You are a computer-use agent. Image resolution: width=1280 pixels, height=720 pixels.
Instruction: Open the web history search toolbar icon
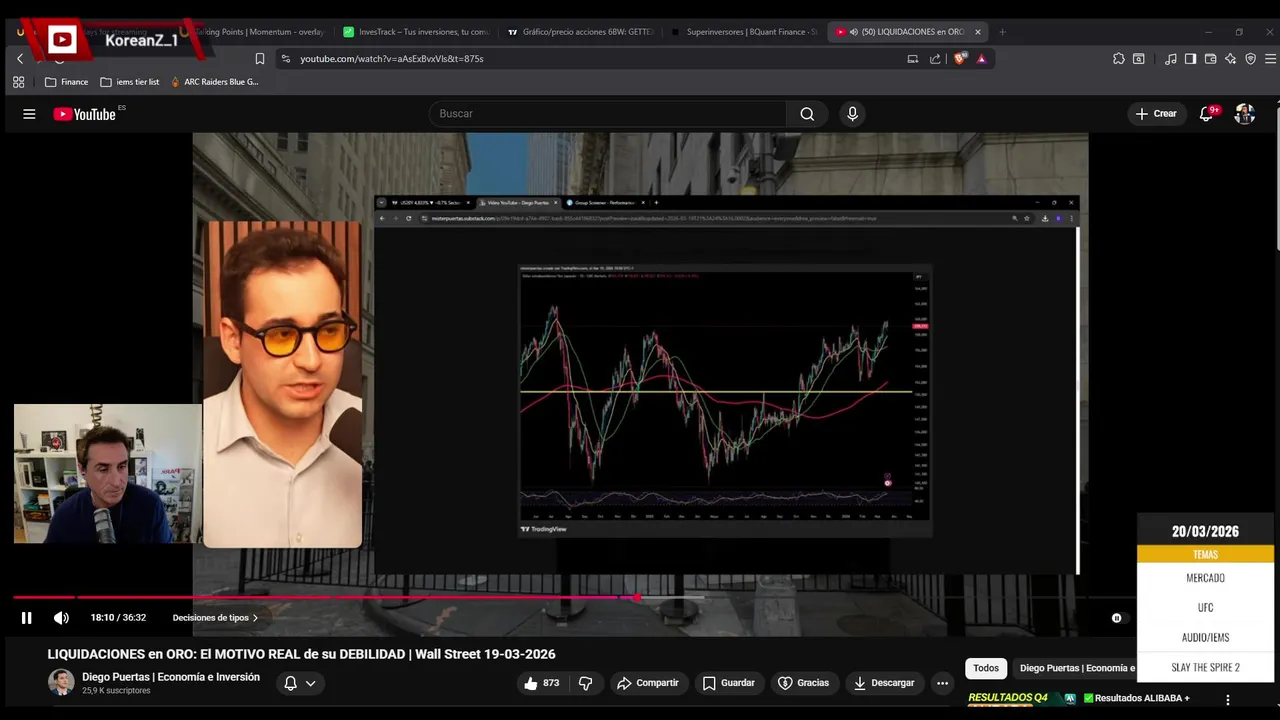(x=1138, y=59)
